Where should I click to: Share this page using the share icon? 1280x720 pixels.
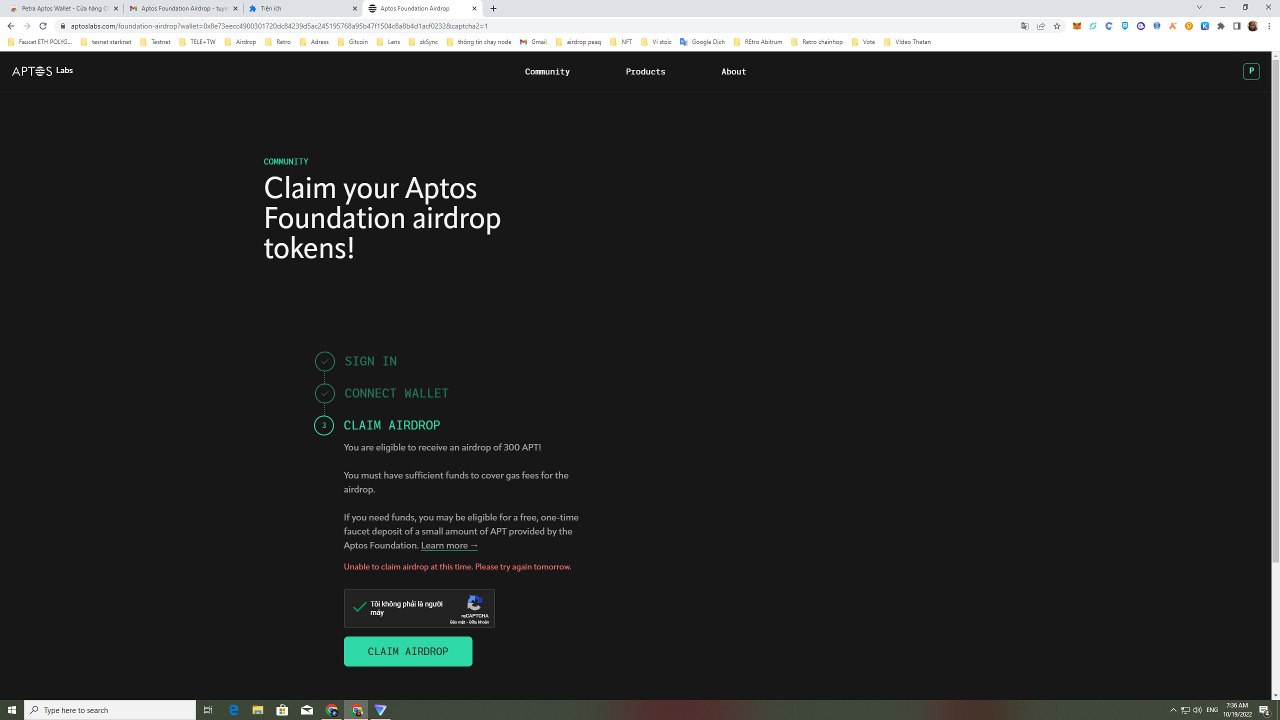pyautogui.click(x=1041, y=26)
